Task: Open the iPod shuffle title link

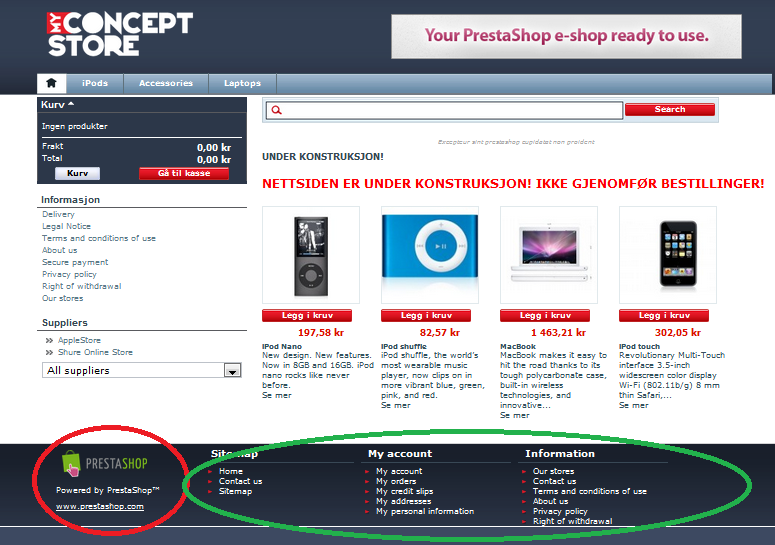Action: (404, 346)
